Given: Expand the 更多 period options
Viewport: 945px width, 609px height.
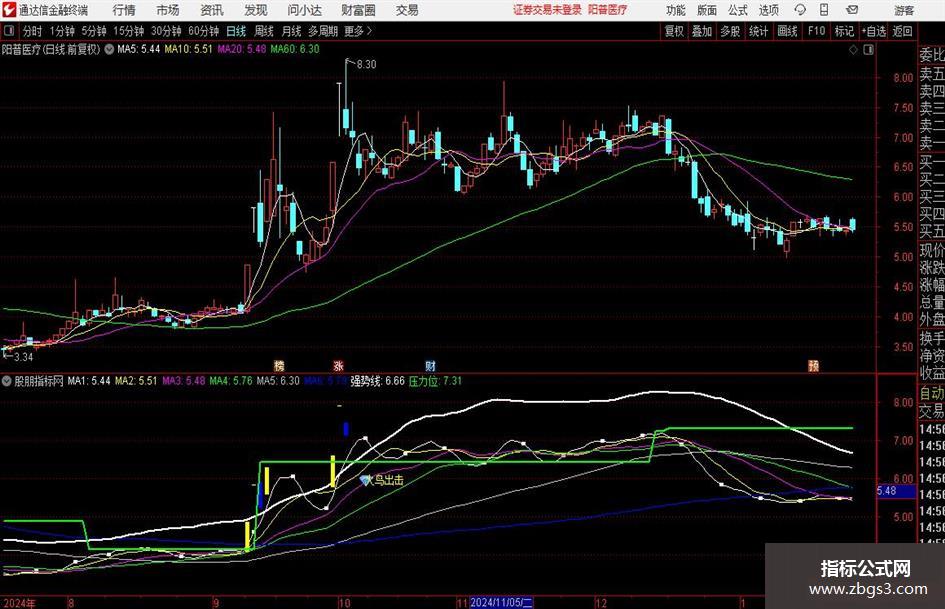Looking at the screenshot, I should click(358, 31).
